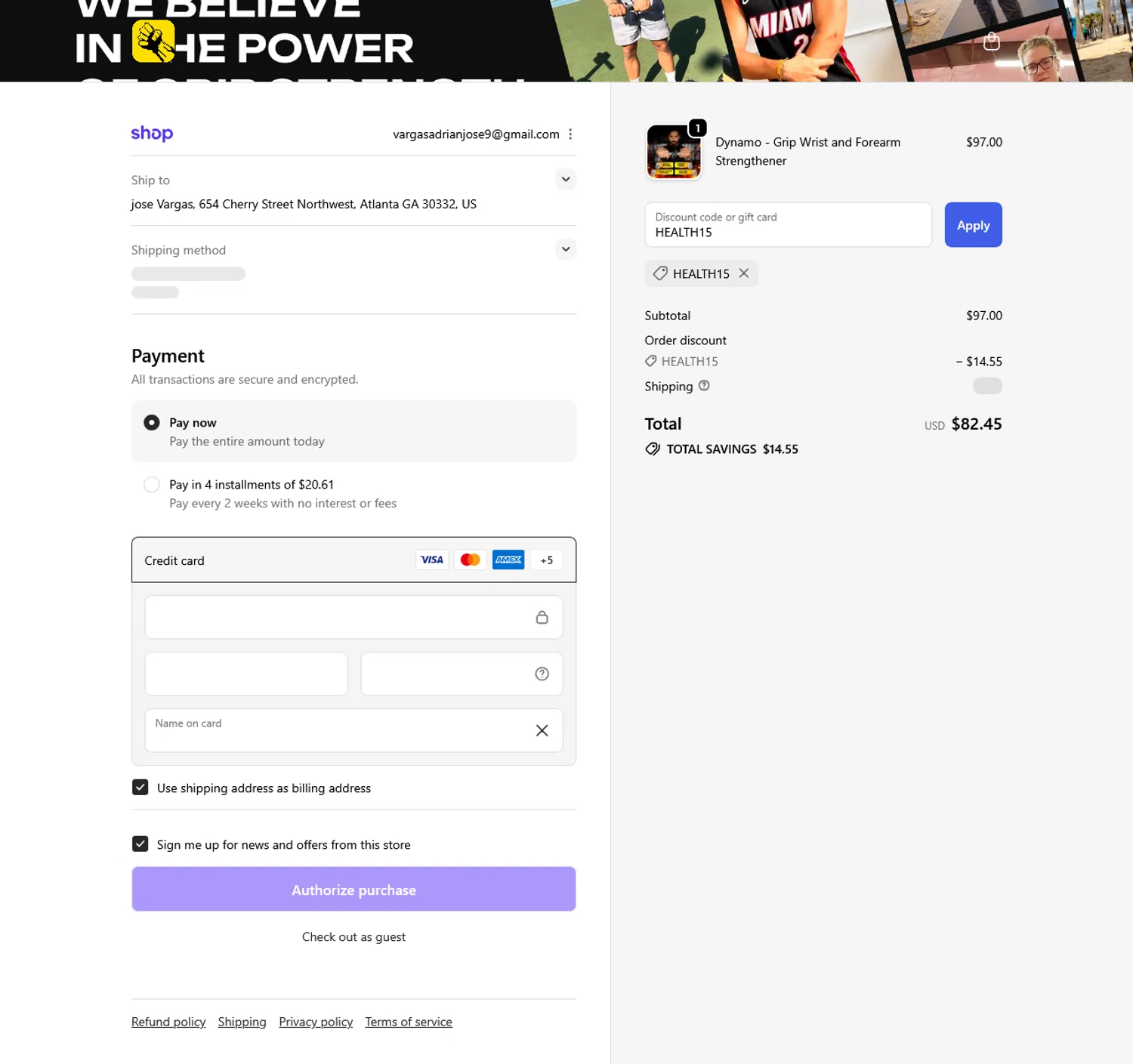Click the Apply discount button

973,225
